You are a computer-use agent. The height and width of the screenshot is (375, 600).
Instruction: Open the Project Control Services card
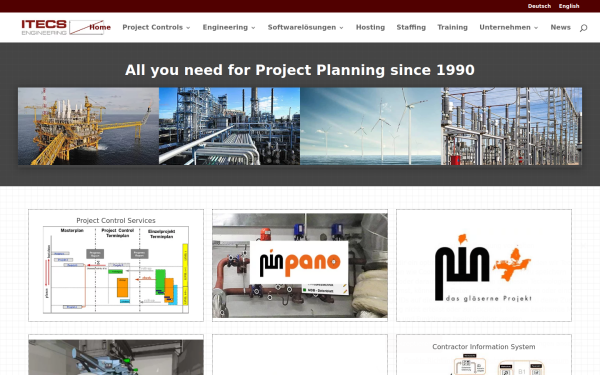[x=116, y=265]
